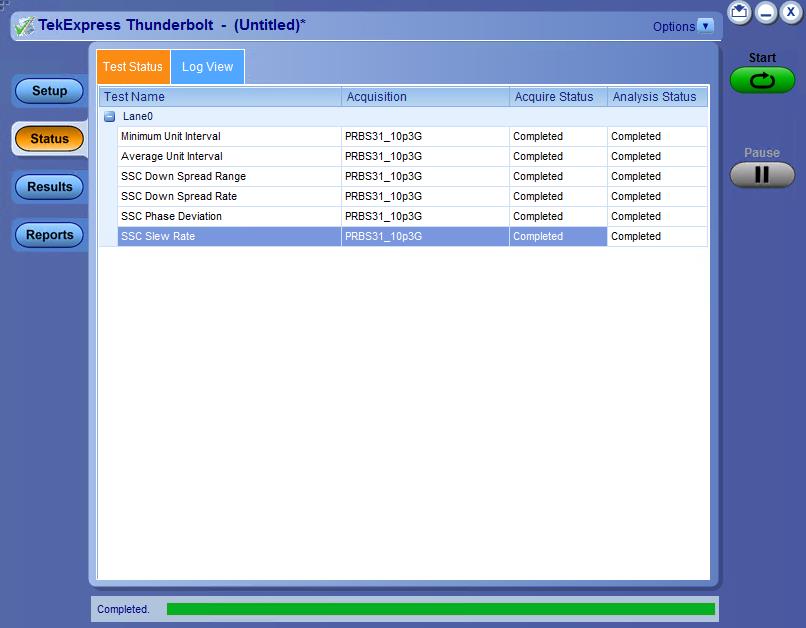Click the TekExpress checkmark logo icon
The height and width of the screenshot is (628, 806).
click(x=24, y=26)
